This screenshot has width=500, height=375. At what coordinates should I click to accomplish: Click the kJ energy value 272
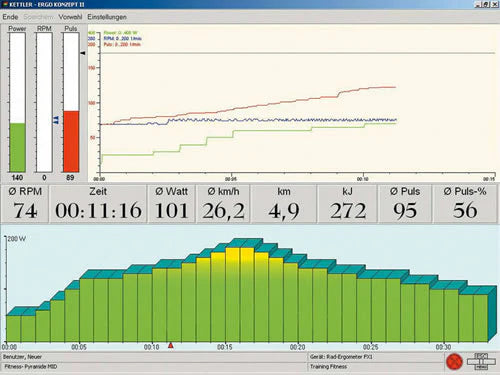(x=348, y=211)
